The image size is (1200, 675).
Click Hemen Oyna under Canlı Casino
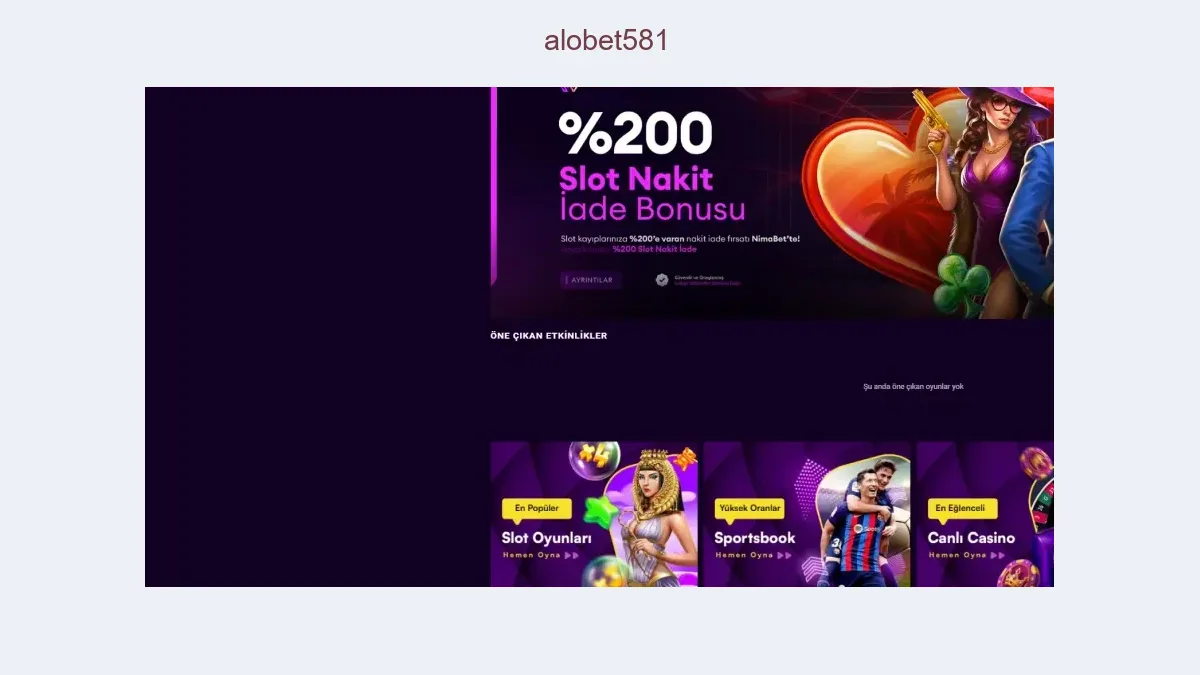(967, 555)
